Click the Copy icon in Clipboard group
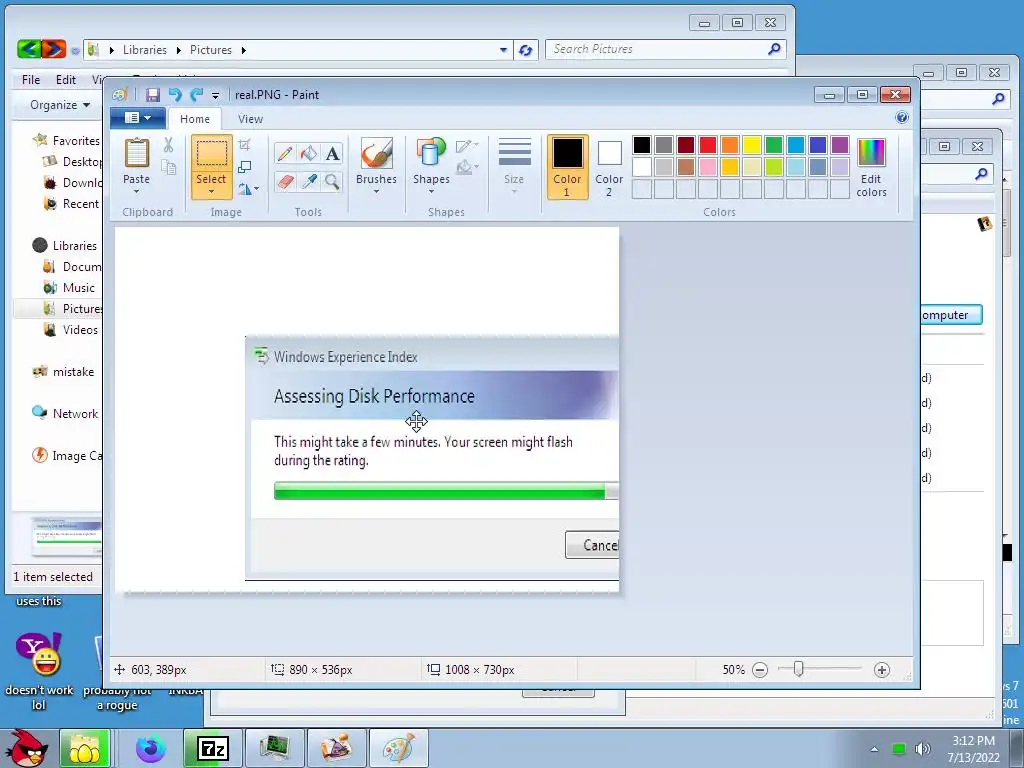Image resolution: width=1024 pixels, height=768 pixels. coord(168,167)
